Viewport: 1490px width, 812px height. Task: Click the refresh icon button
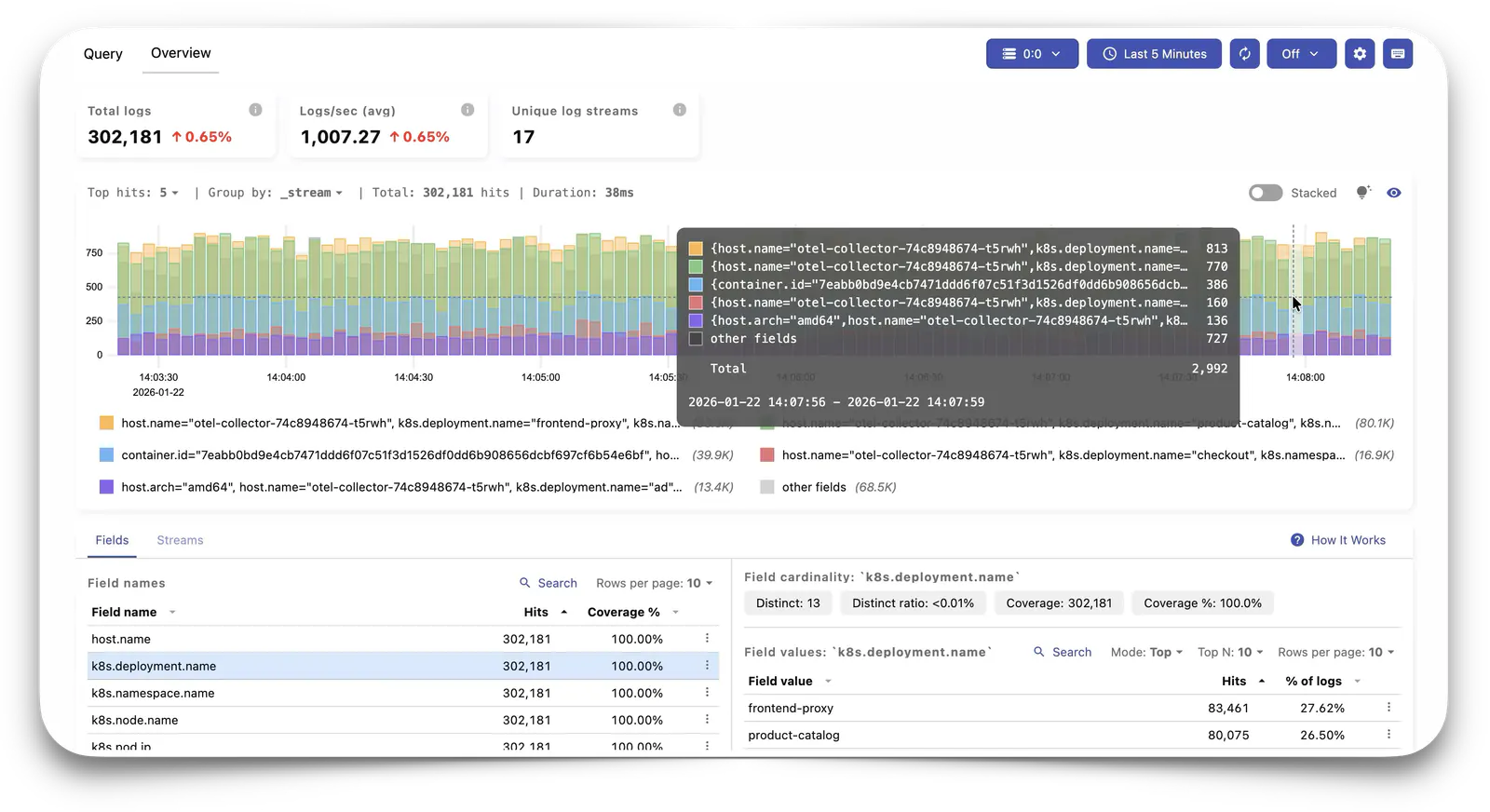[x=1244, y=54]
